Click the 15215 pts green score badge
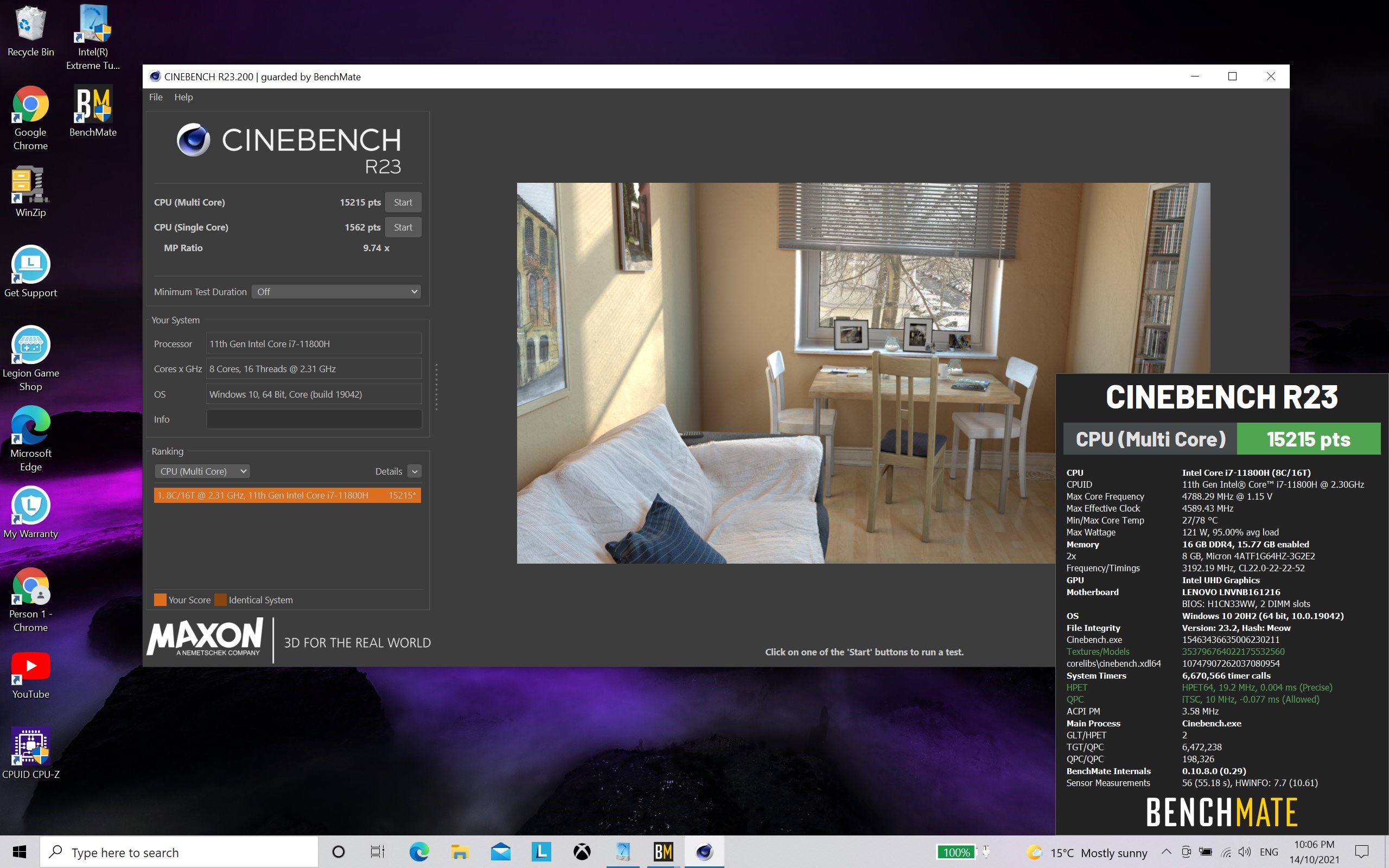The height and width of the screenshot is (868, 1389). pyautogui.click(x=1308, y=439)
